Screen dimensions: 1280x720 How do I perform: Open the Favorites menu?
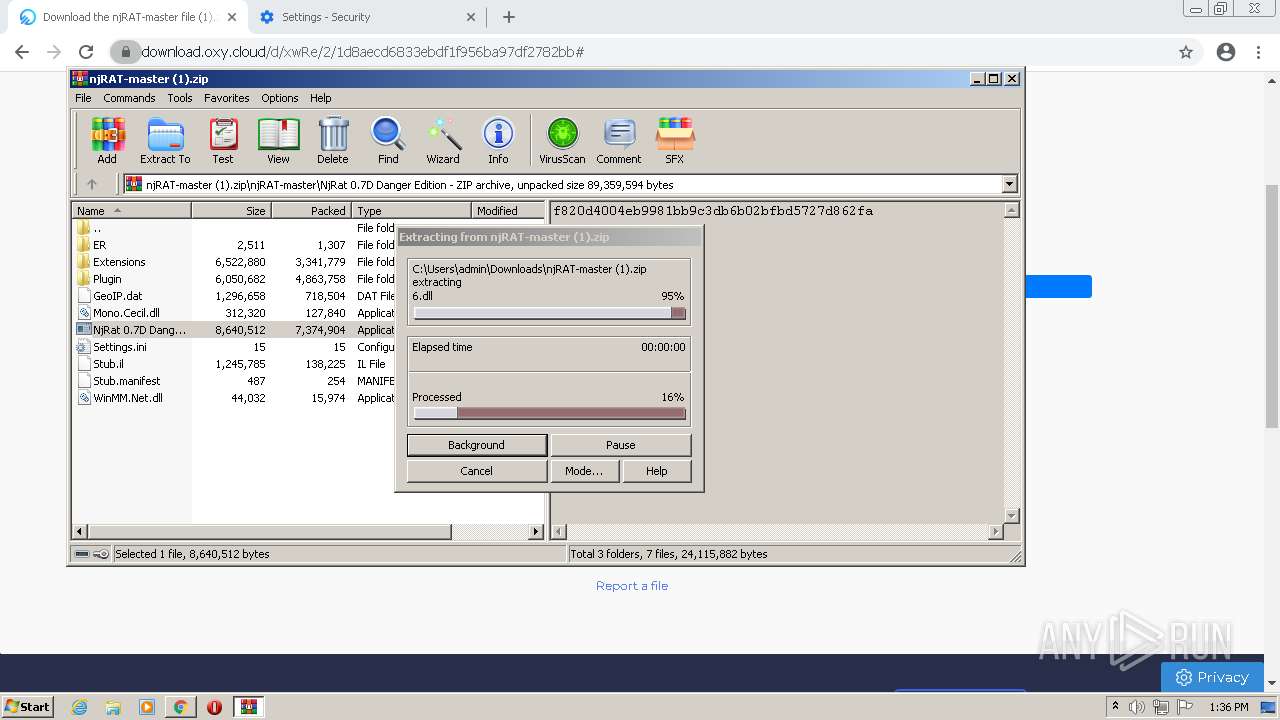coord(227,98)
